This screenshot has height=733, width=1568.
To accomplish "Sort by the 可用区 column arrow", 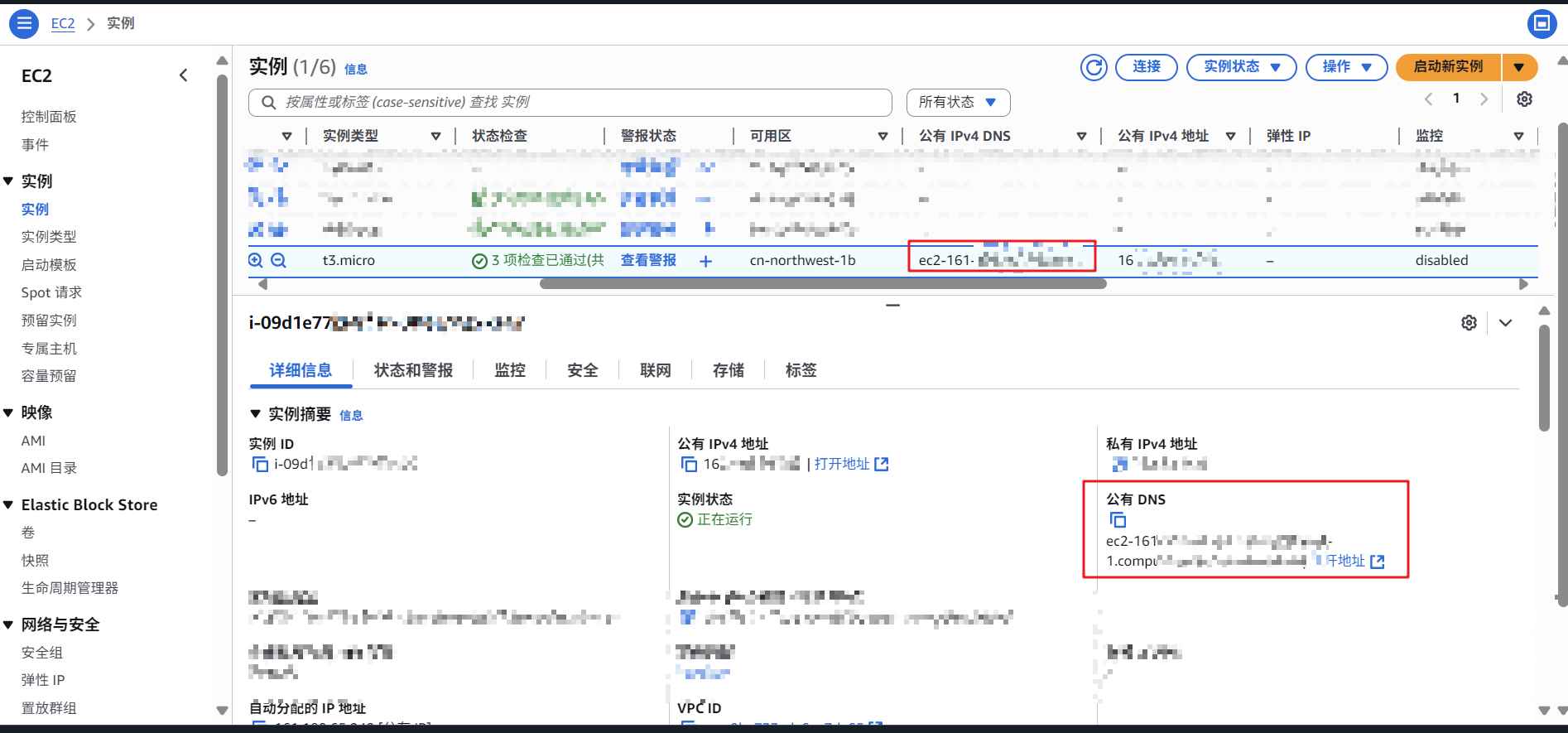I will coord(883,137).
